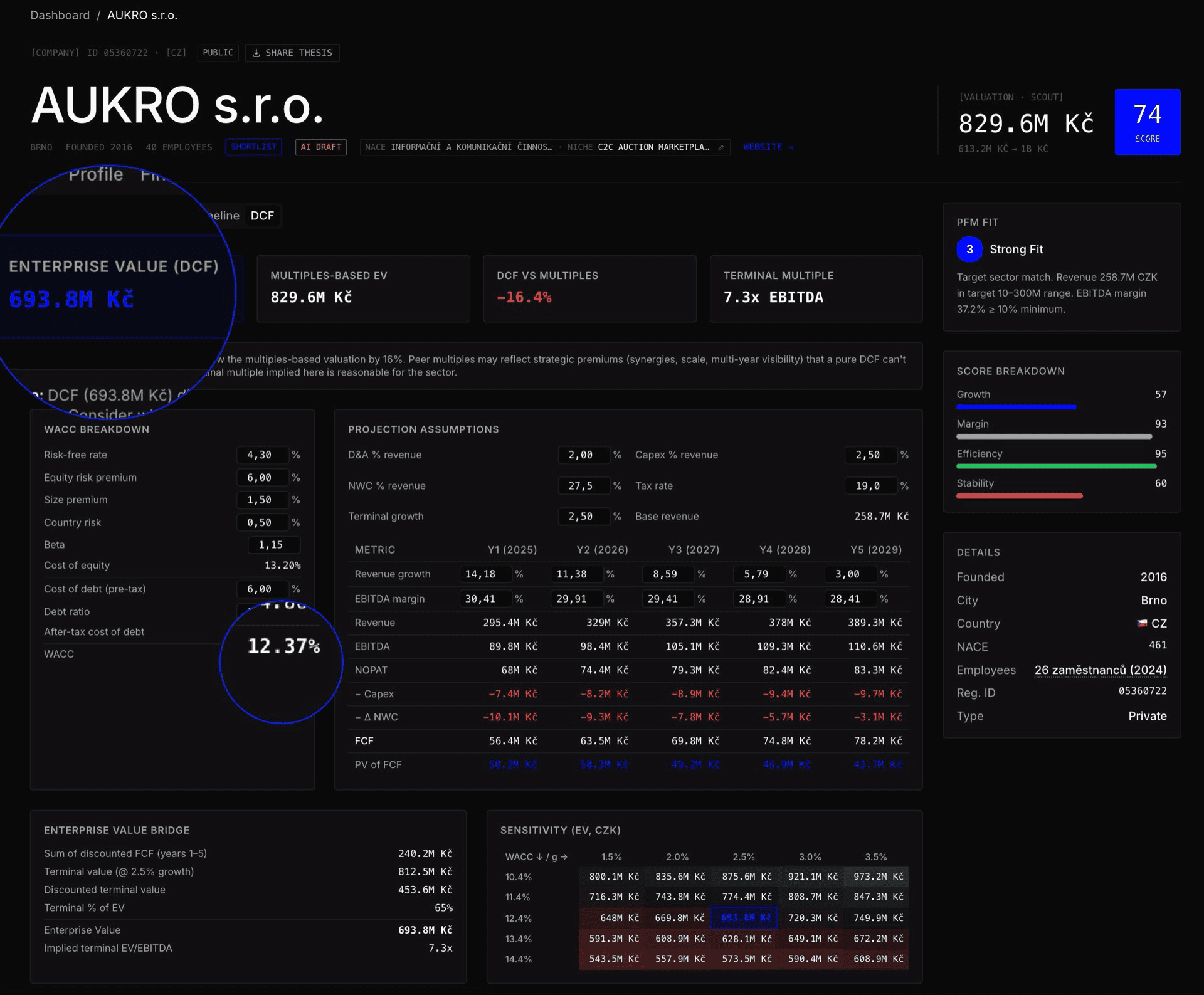Image resolution: width=1204 pixels, height=995 pixels.
Task: Click the '774.4M Kč' sensitivity cell
Action: click(744, 897)
